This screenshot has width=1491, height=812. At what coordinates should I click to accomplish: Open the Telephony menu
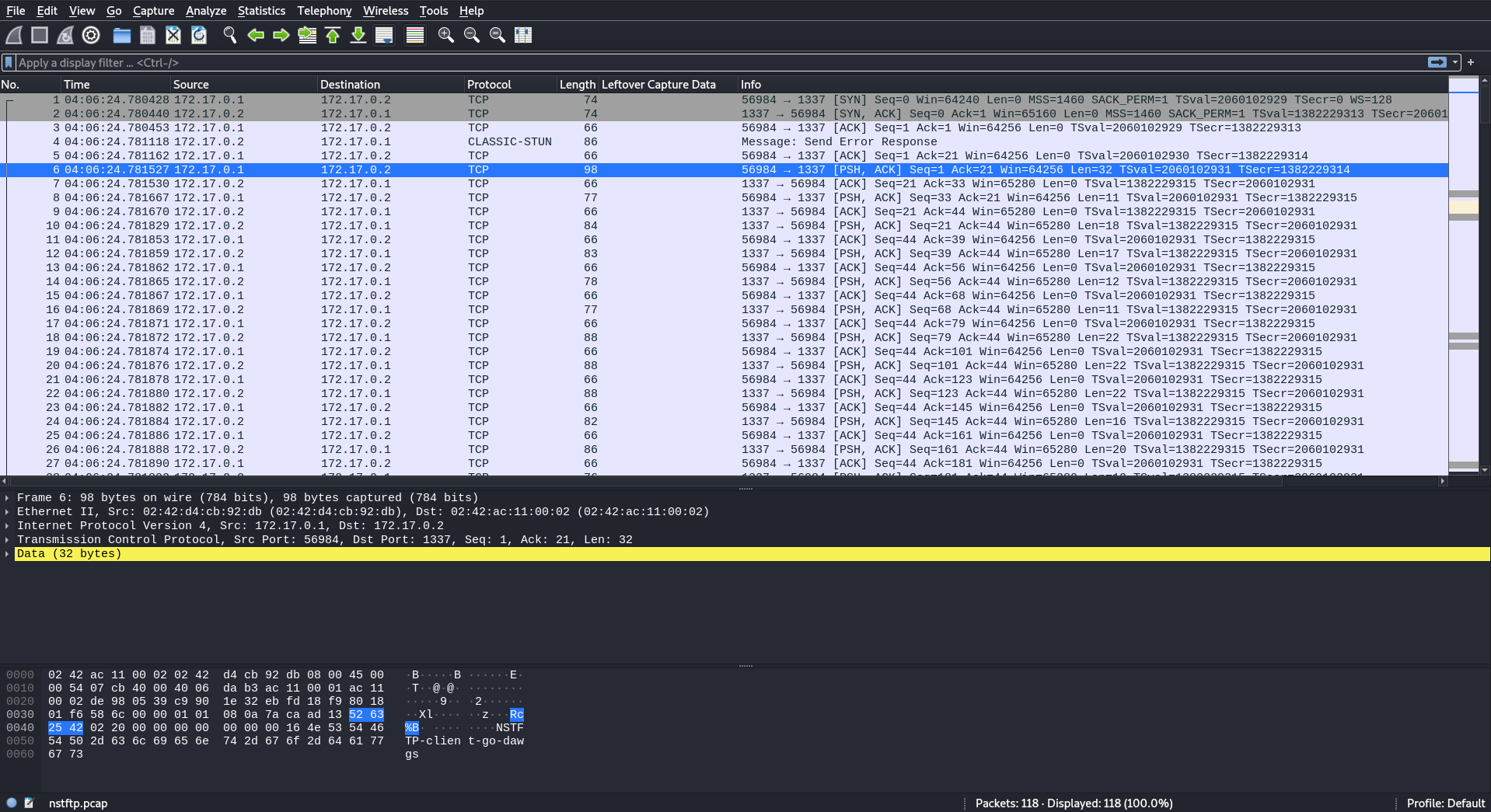point(324,11)
